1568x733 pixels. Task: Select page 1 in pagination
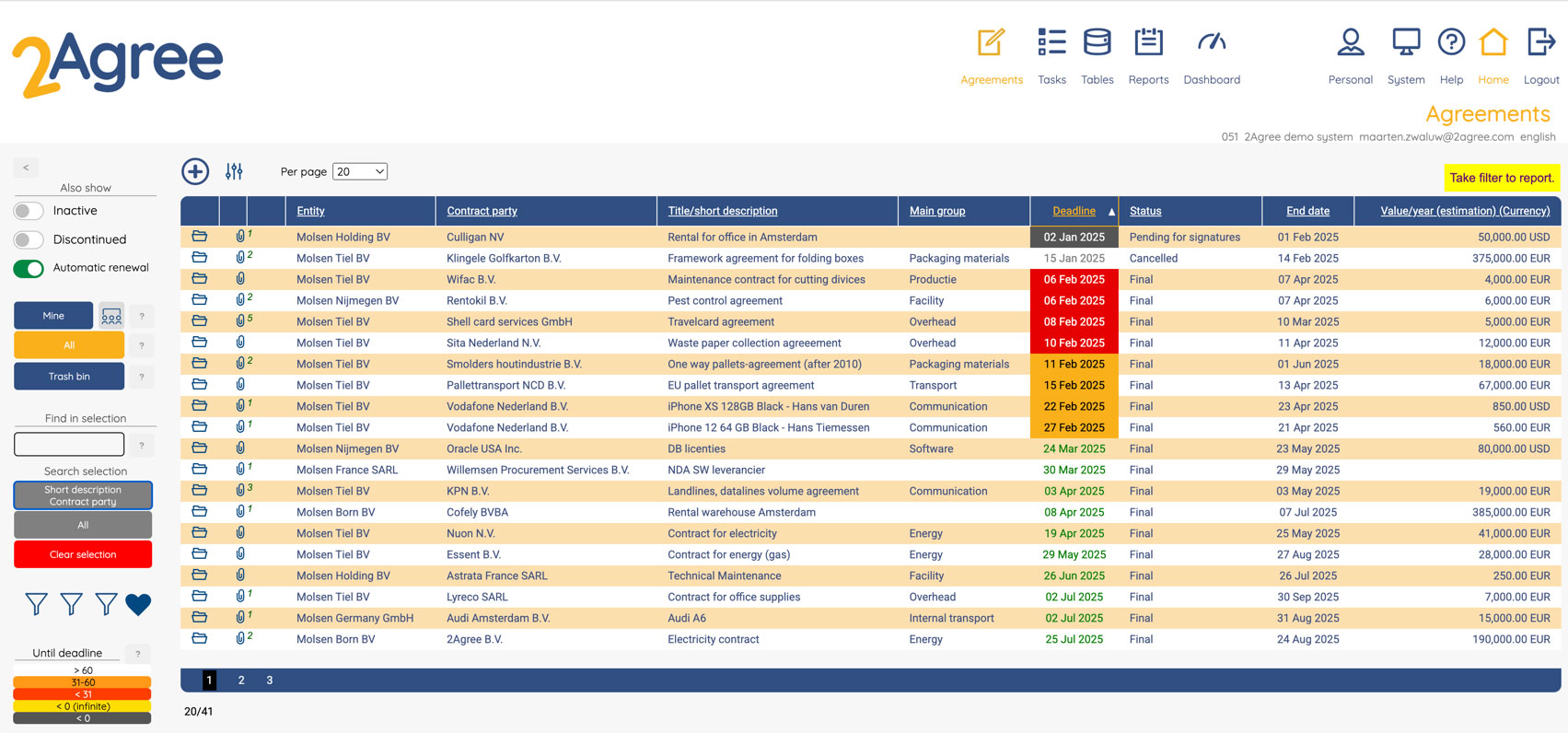pyautogui.click(x=209, y=681)
